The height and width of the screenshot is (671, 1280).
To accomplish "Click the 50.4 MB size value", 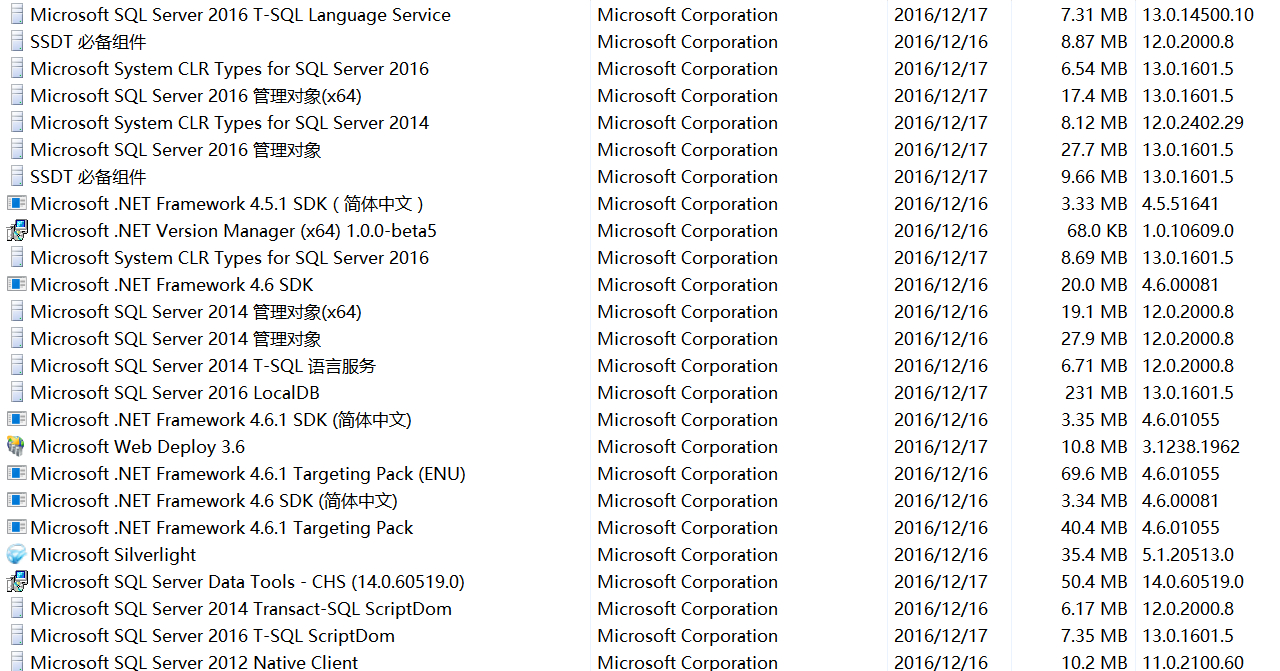I will pos(1094,582).
